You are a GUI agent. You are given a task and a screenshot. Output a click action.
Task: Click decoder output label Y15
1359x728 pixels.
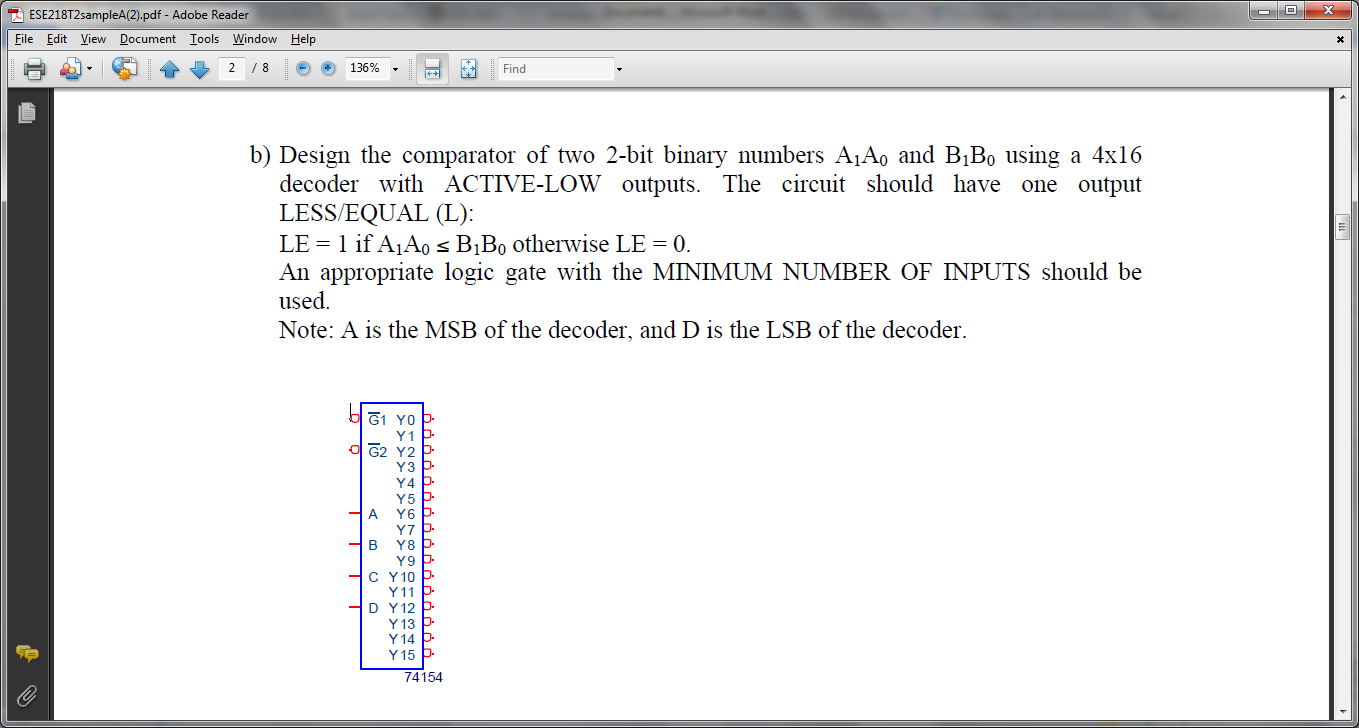[402, 655]
